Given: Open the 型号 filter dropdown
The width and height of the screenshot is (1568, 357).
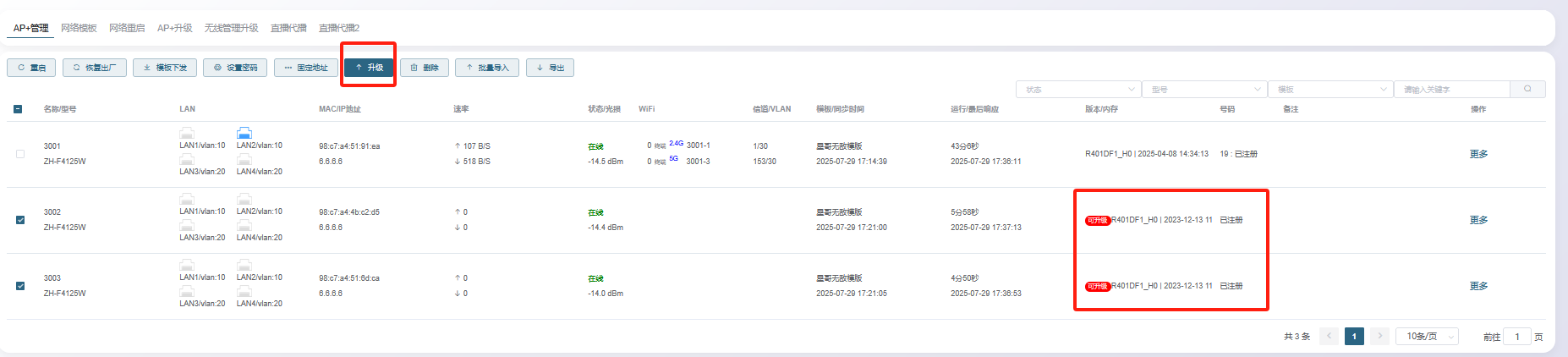Looking at the screenshot, I should click(x=1203, y=89).
